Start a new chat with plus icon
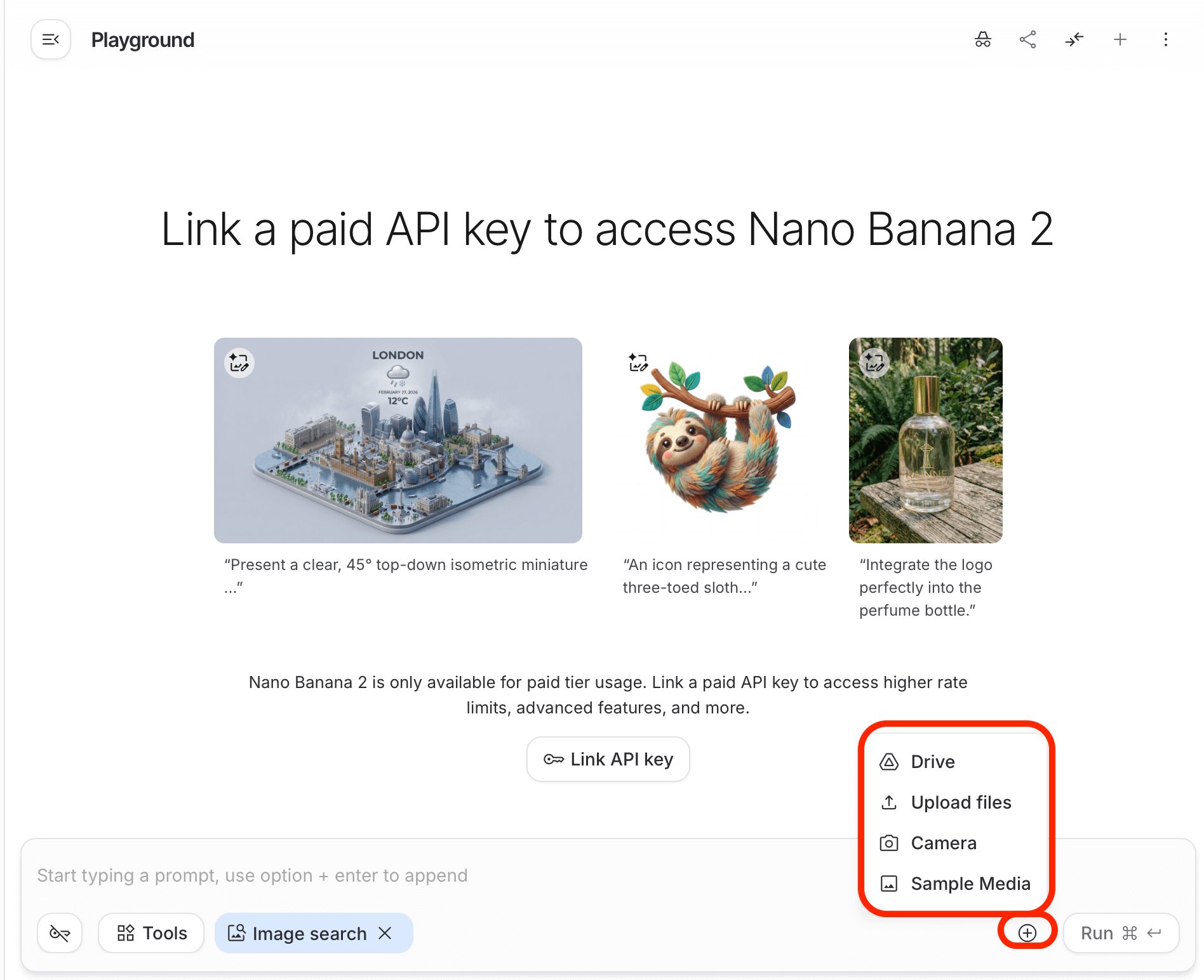This screenshot has width=1204, height=980. click(x=1120, y=40)
